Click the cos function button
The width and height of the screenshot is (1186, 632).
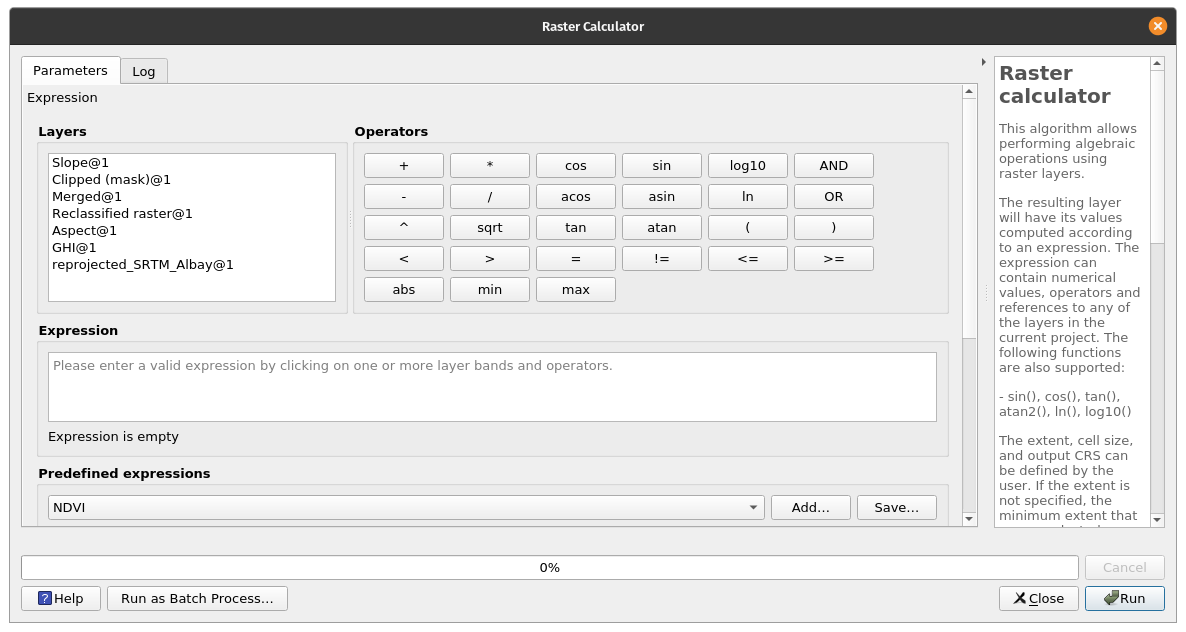coord(575,165)
